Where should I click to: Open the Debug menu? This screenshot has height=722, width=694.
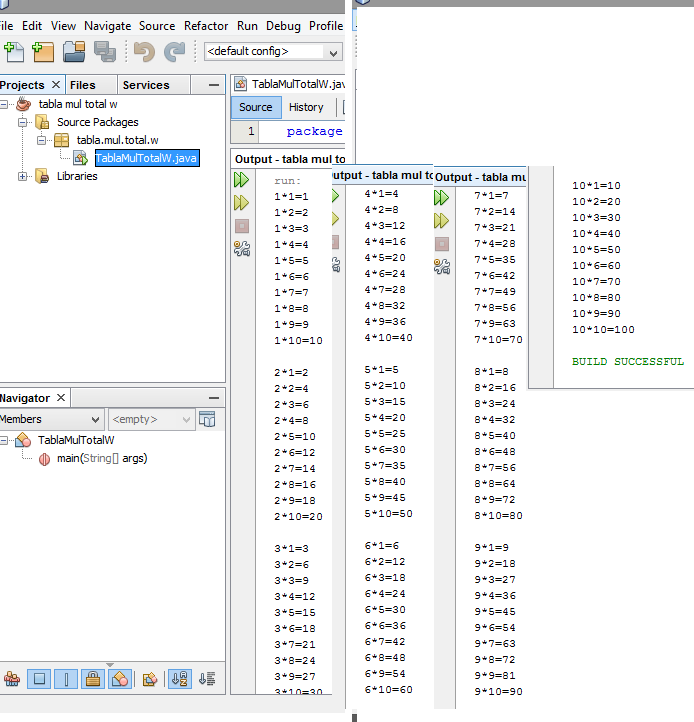click(x=283, y=26)
